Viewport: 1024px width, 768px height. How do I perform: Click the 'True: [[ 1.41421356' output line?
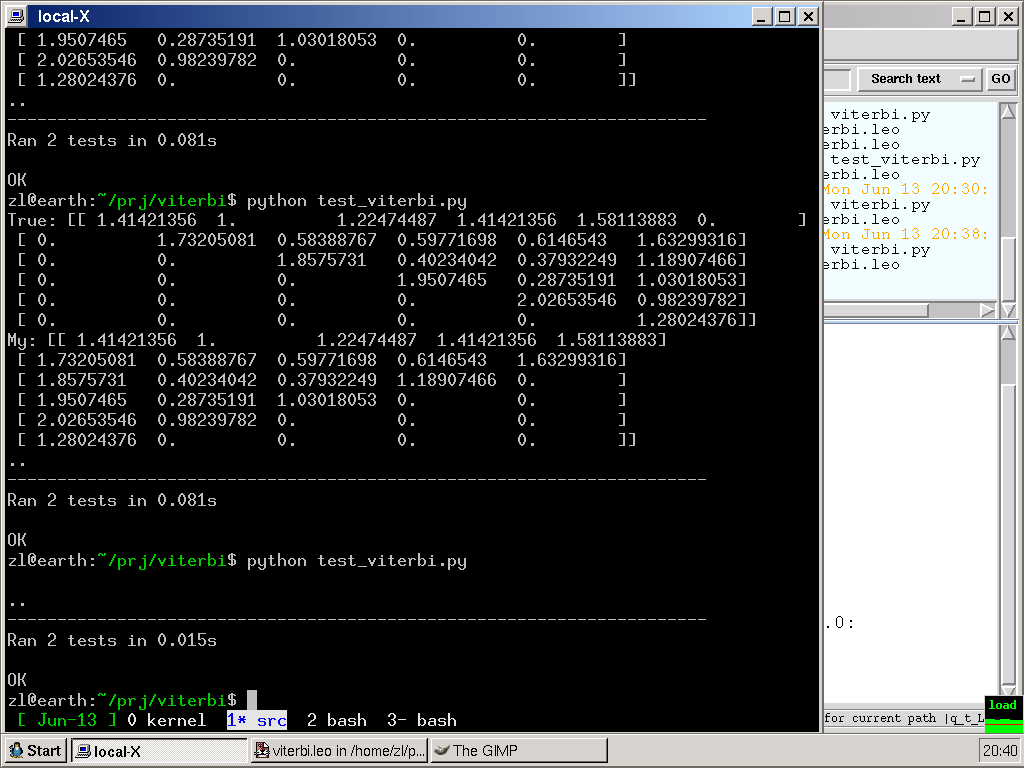(406, 219)
